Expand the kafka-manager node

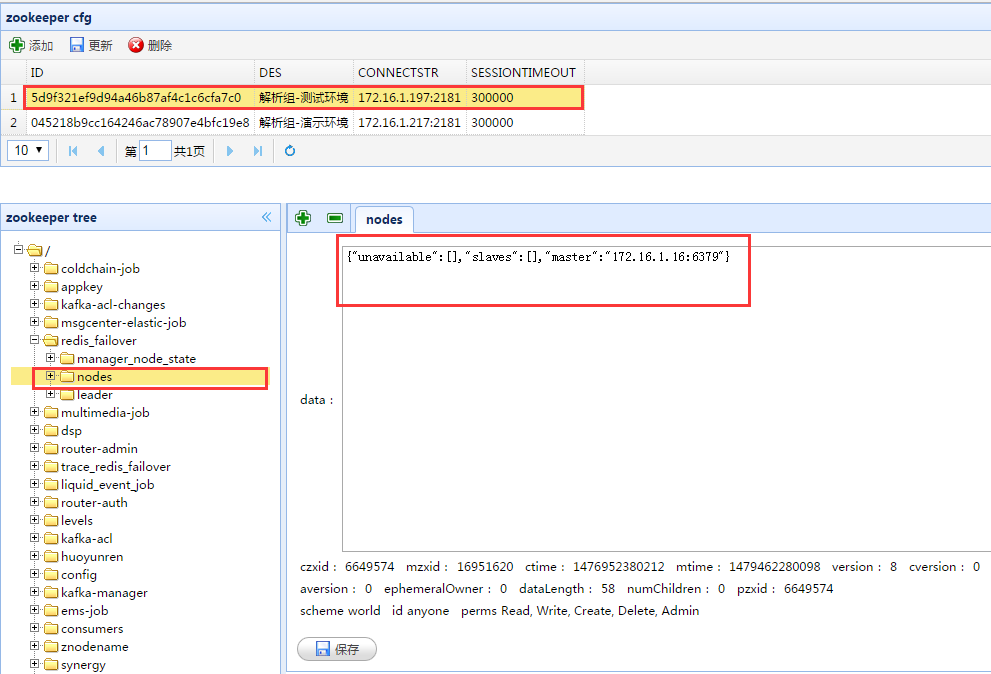click(x=35, y=592)
